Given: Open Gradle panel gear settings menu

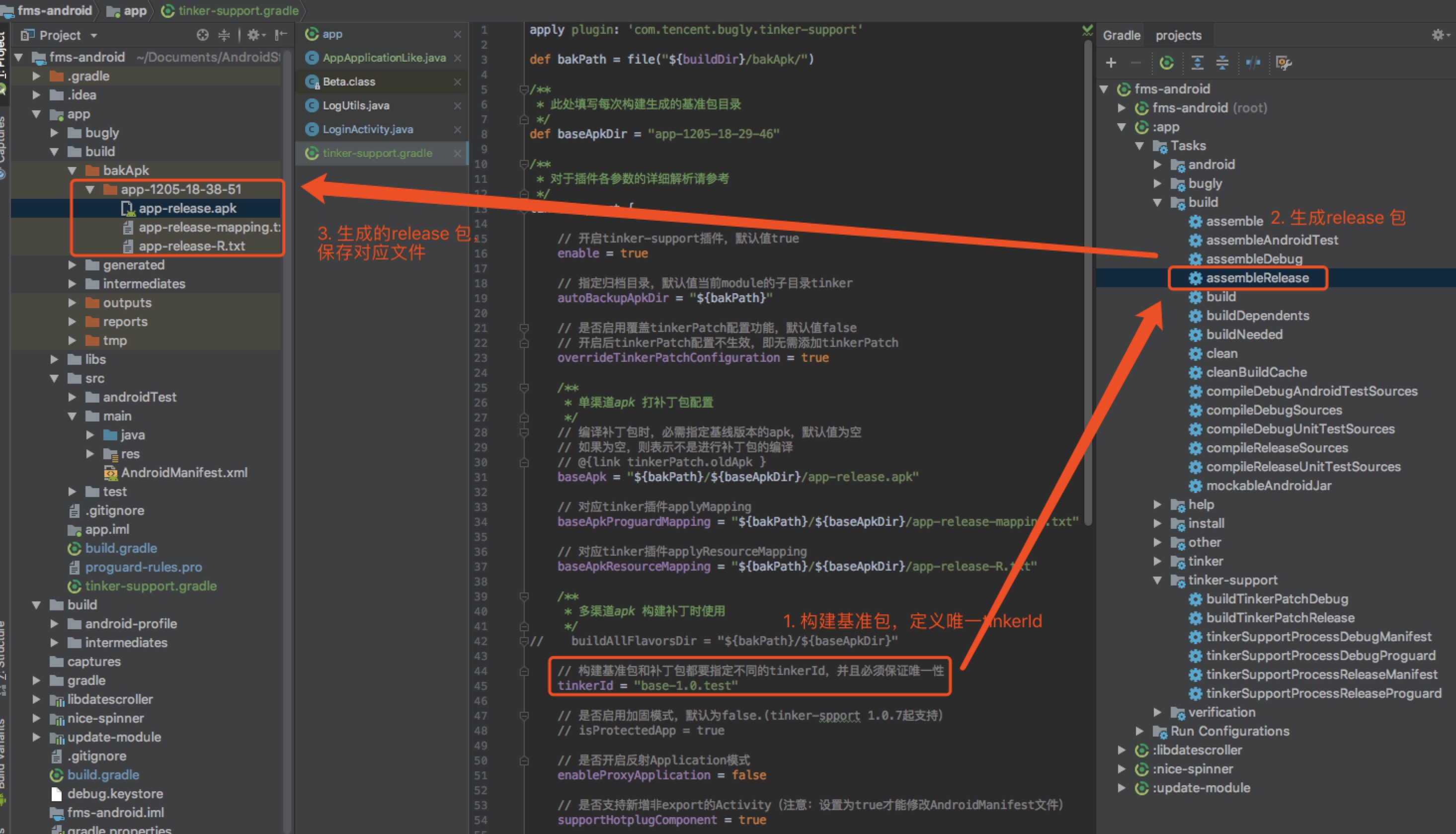Looking at the screenshot, I should tap(1438, 35).
